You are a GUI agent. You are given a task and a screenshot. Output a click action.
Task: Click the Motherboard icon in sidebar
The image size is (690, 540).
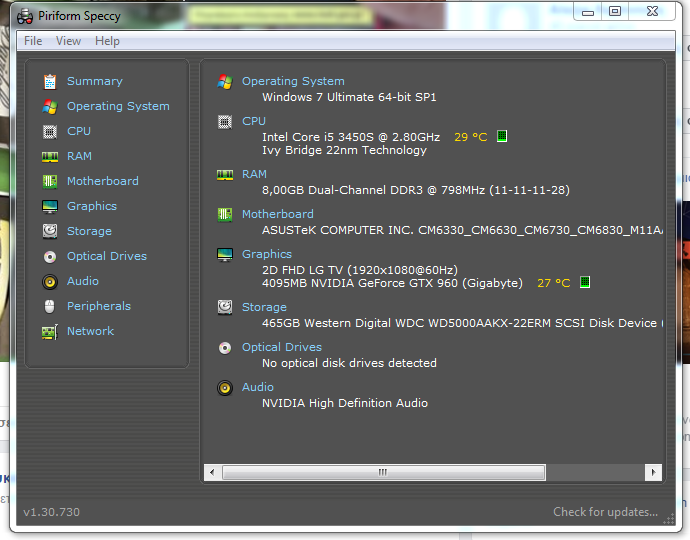[x=50, y=181]
